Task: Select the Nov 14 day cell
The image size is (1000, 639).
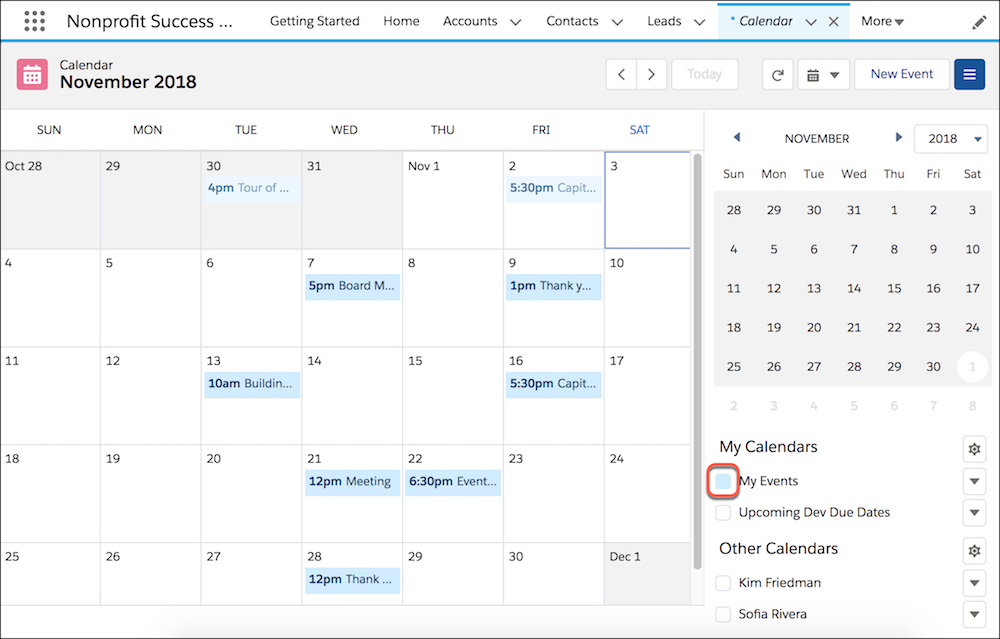Action: click(352, 395)
